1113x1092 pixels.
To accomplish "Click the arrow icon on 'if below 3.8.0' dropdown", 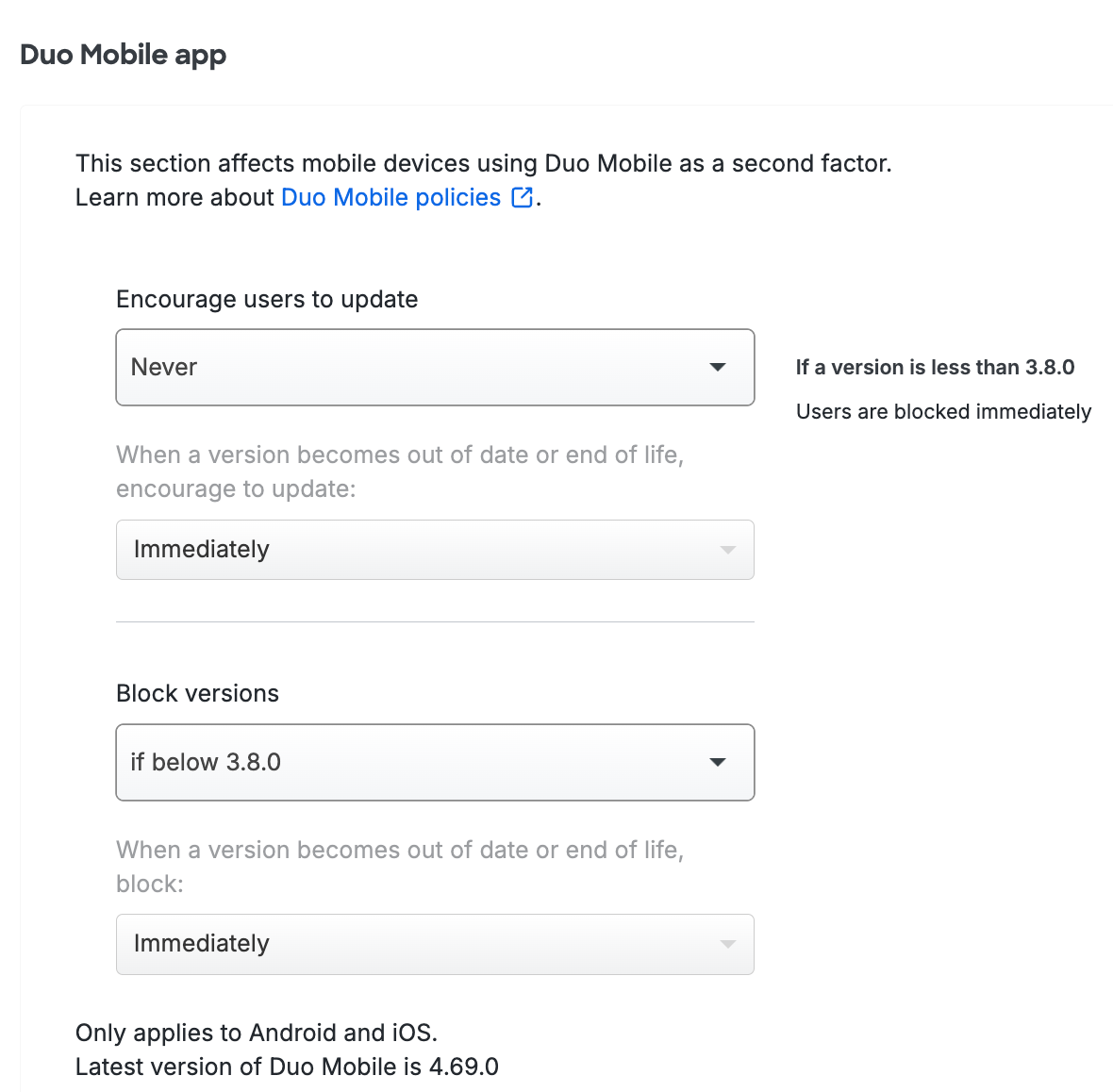I will coord(718,762).
